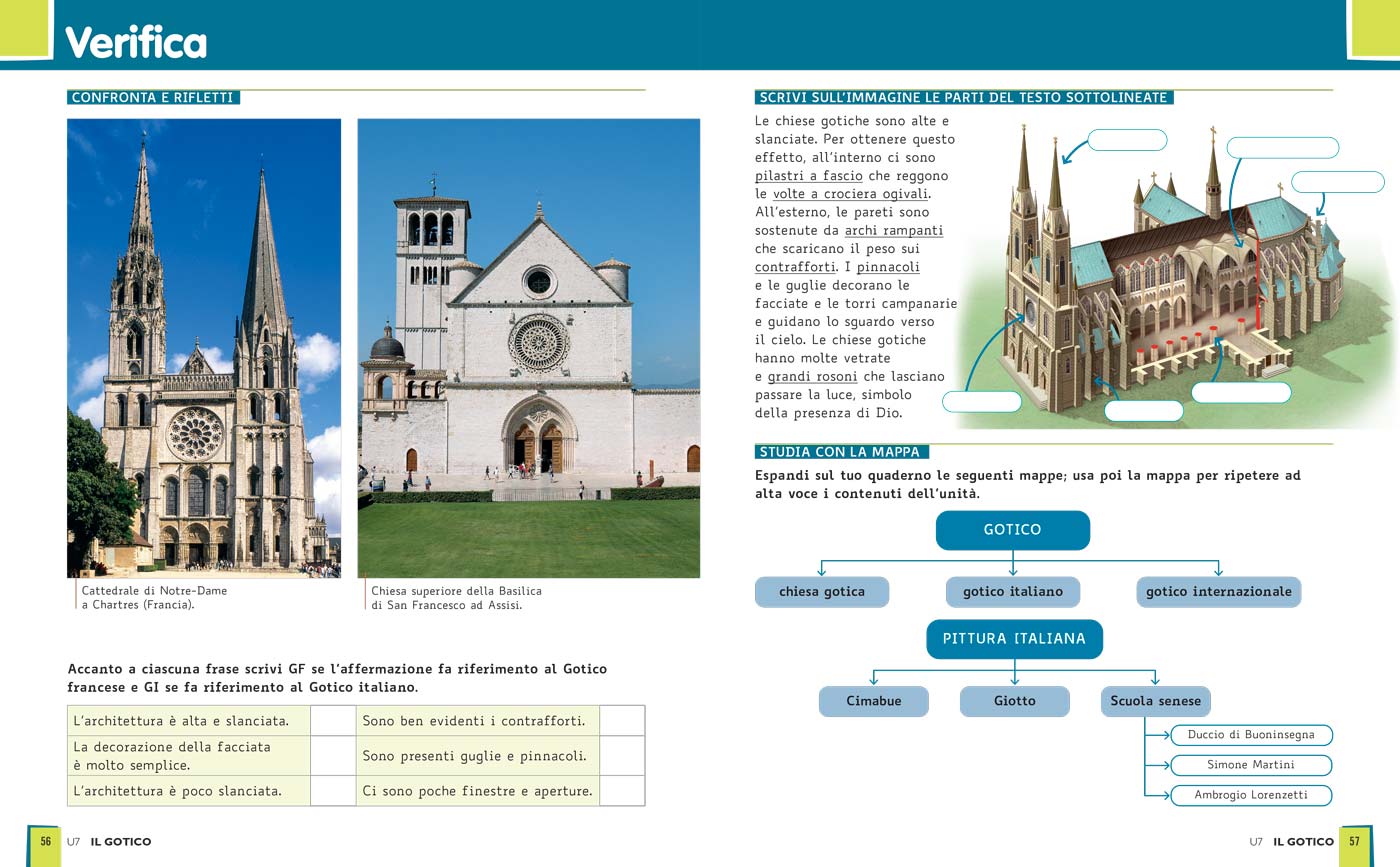Screen dimensions: 1400x867
Task: Click the blank label pointing to the nave vaults
Action: click(1282, 147)
